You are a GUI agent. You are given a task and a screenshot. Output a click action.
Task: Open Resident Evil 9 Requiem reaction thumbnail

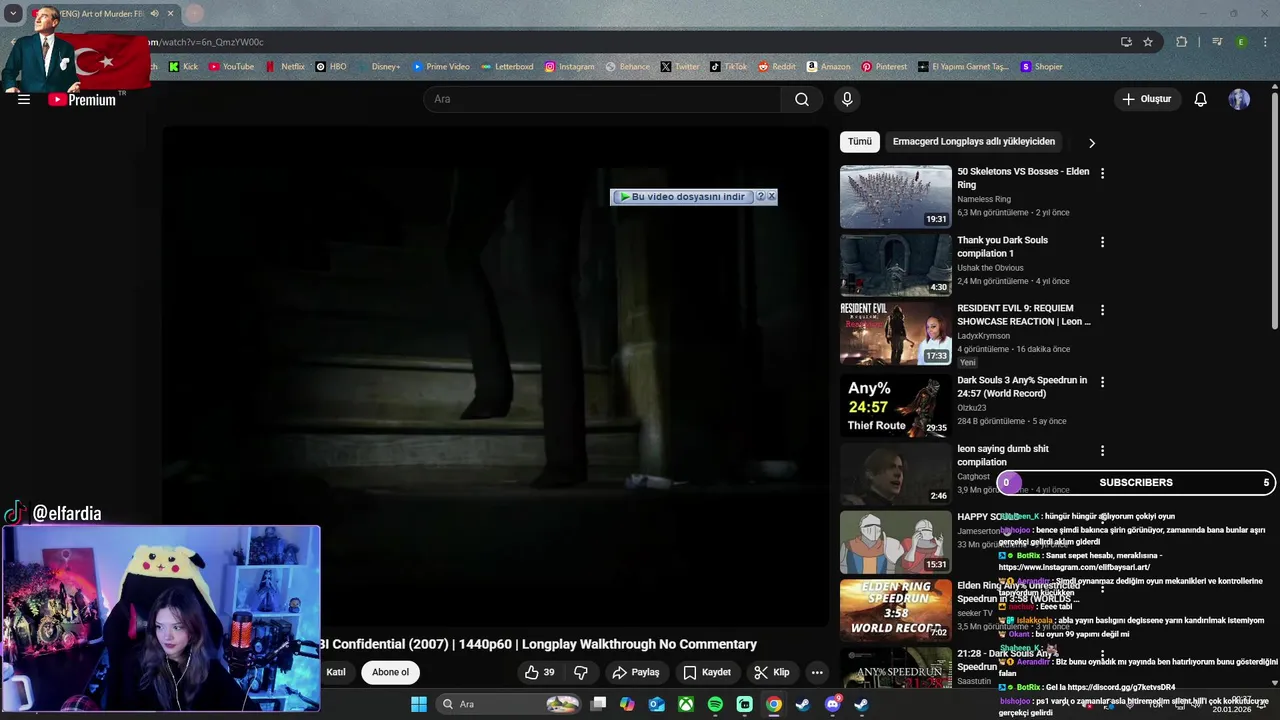(896, 334)
